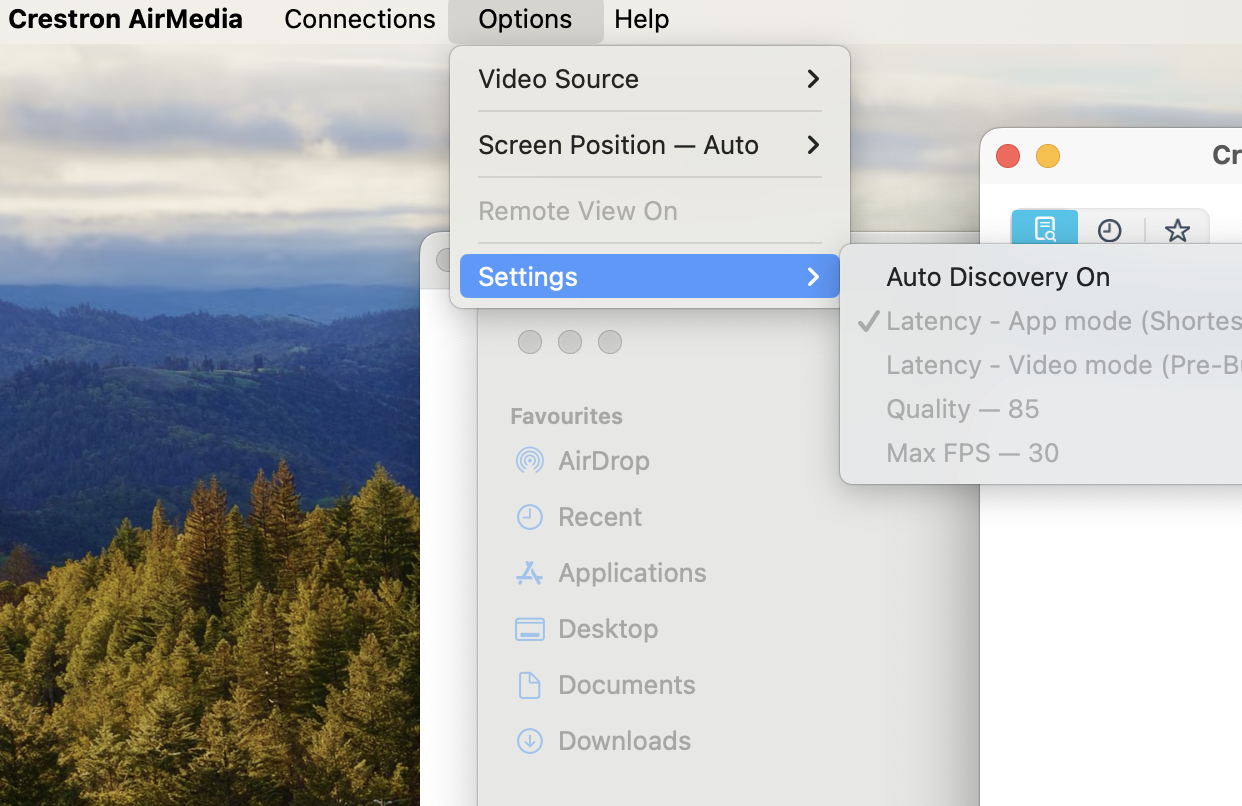Toggle Auto Discovery On setting
Viewport: 1242px width, 806px height.
pyautogui.click(x=997, y=277)
